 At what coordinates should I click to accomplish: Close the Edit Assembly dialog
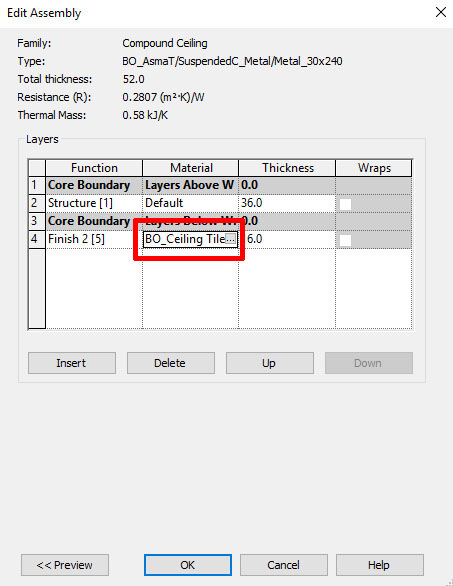coord(441,12)
